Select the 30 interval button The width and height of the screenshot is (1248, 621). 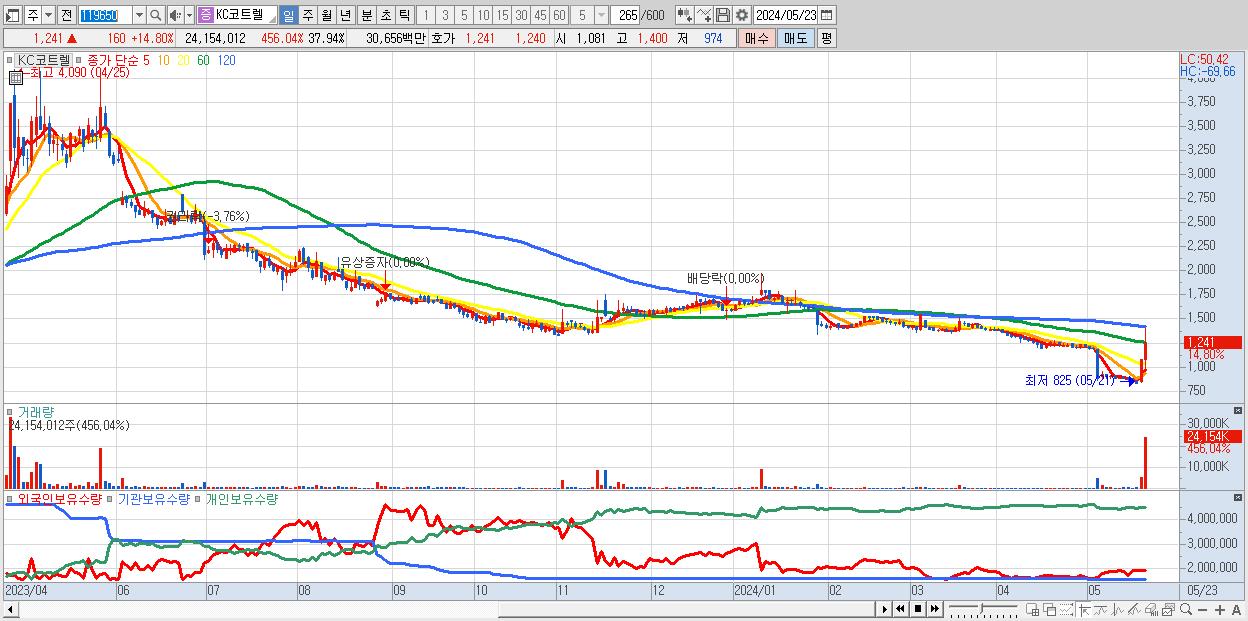[521, 15]
